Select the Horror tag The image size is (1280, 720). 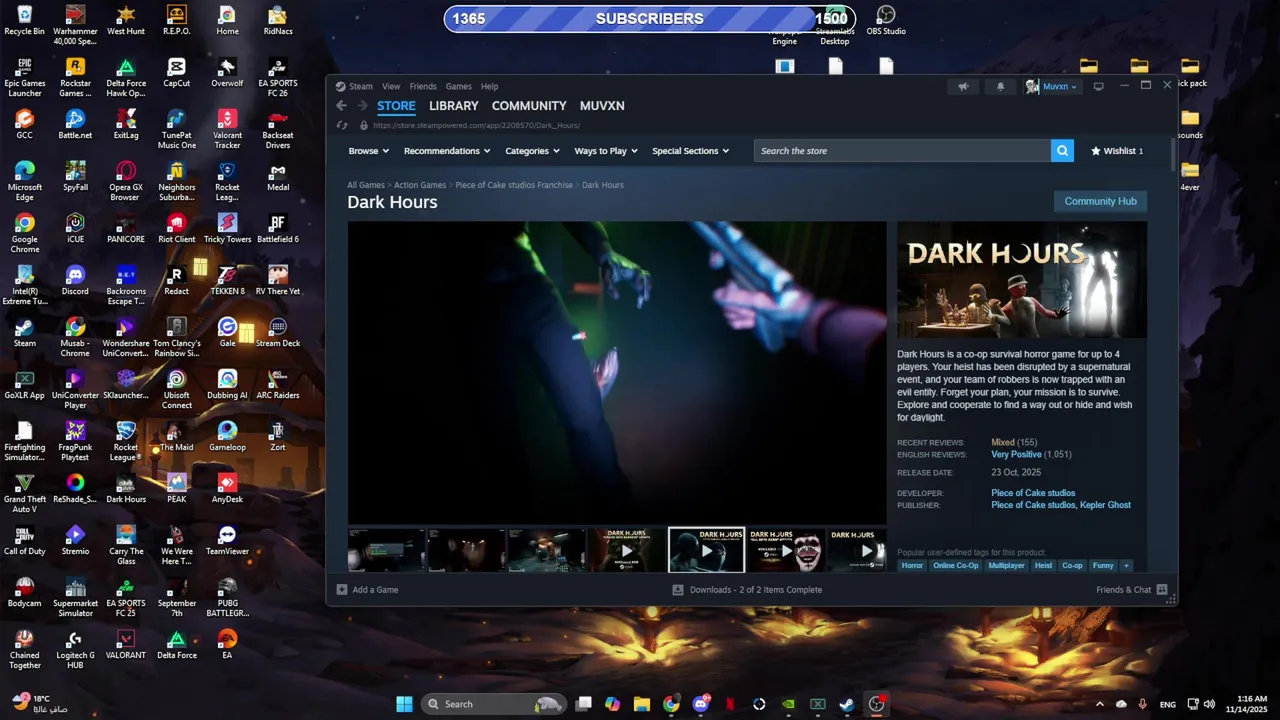click(x=912, y=566)
